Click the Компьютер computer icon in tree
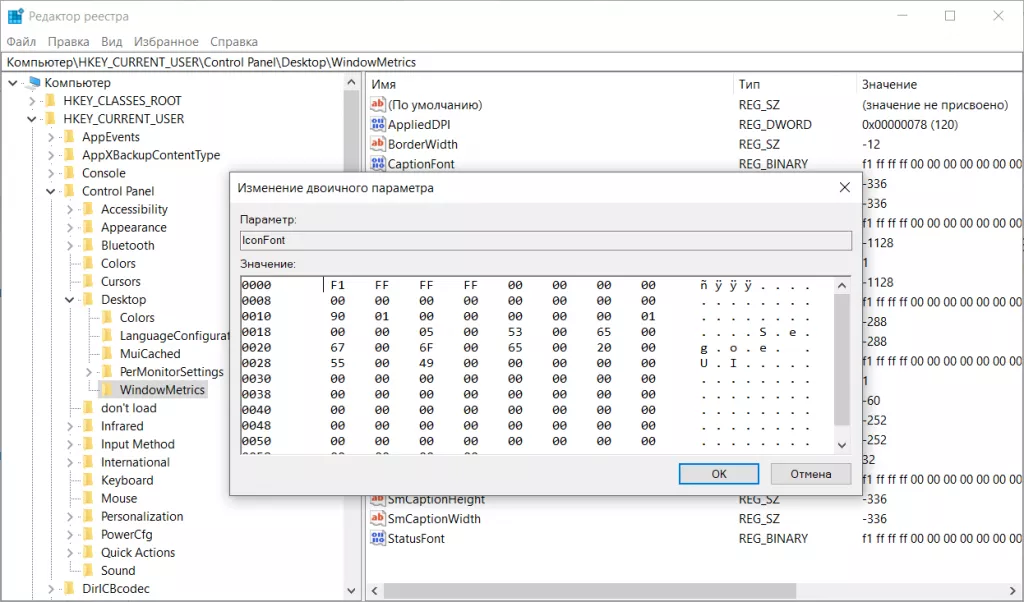The image size is (1024, 602). pos(33,83)
